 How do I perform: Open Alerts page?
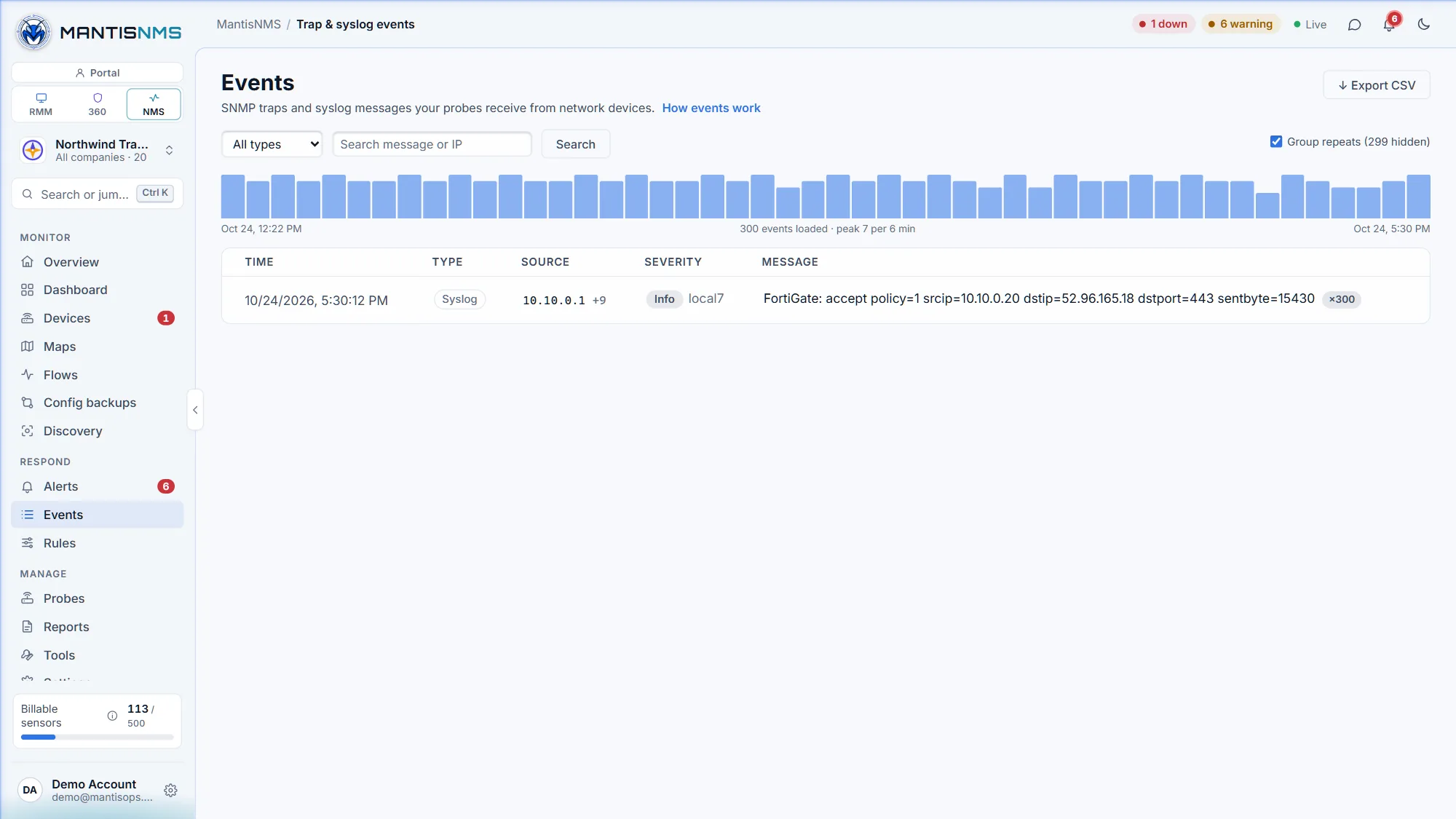(97, 486)
